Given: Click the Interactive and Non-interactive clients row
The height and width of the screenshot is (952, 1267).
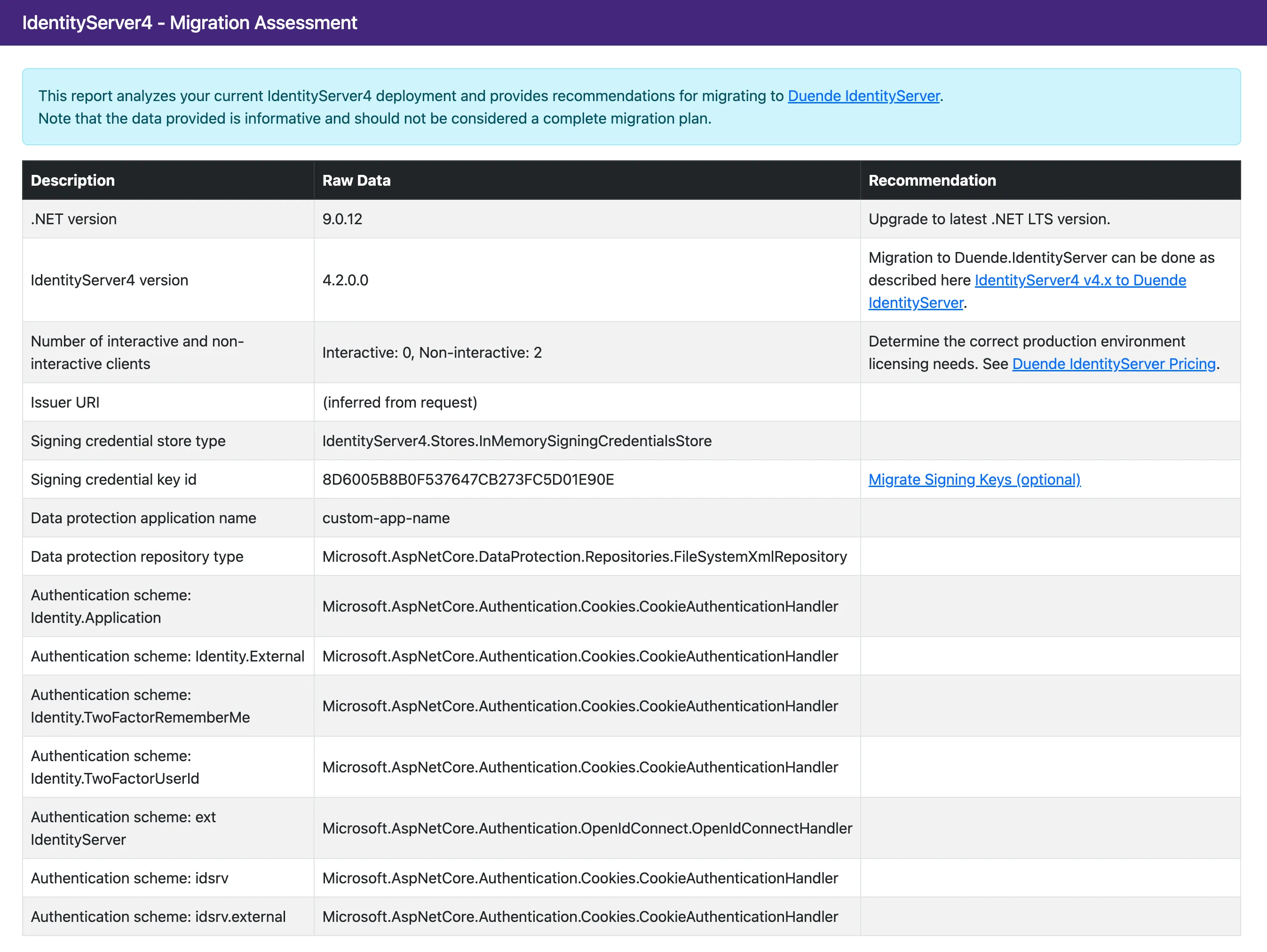Looking at the screenshot, I should coord(137,352).
